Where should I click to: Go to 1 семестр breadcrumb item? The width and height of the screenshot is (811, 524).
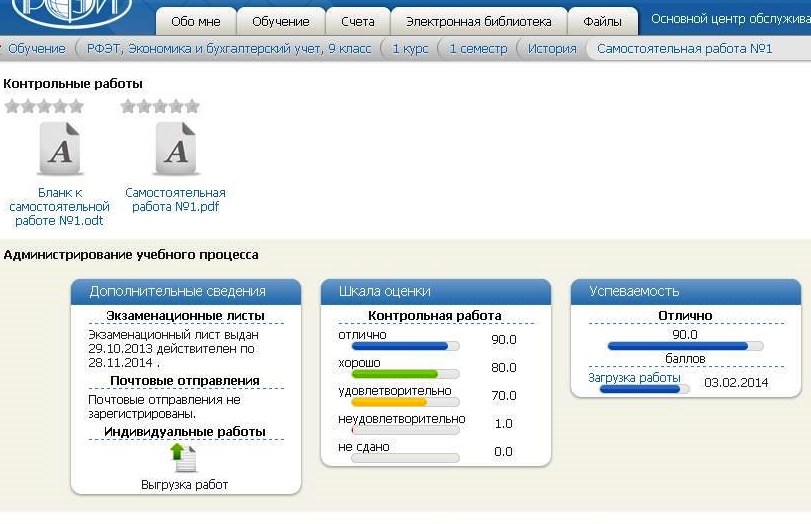[x=478, y=48]
